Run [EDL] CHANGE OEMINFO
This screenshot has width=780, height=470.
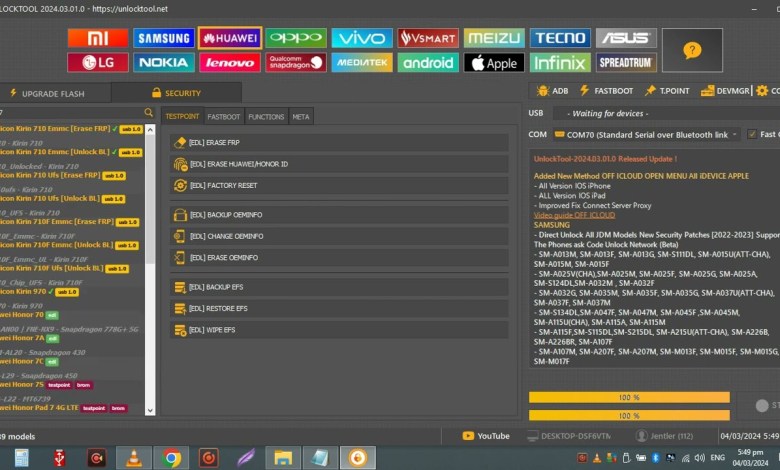pyautogui.click(x=339, y=236)
